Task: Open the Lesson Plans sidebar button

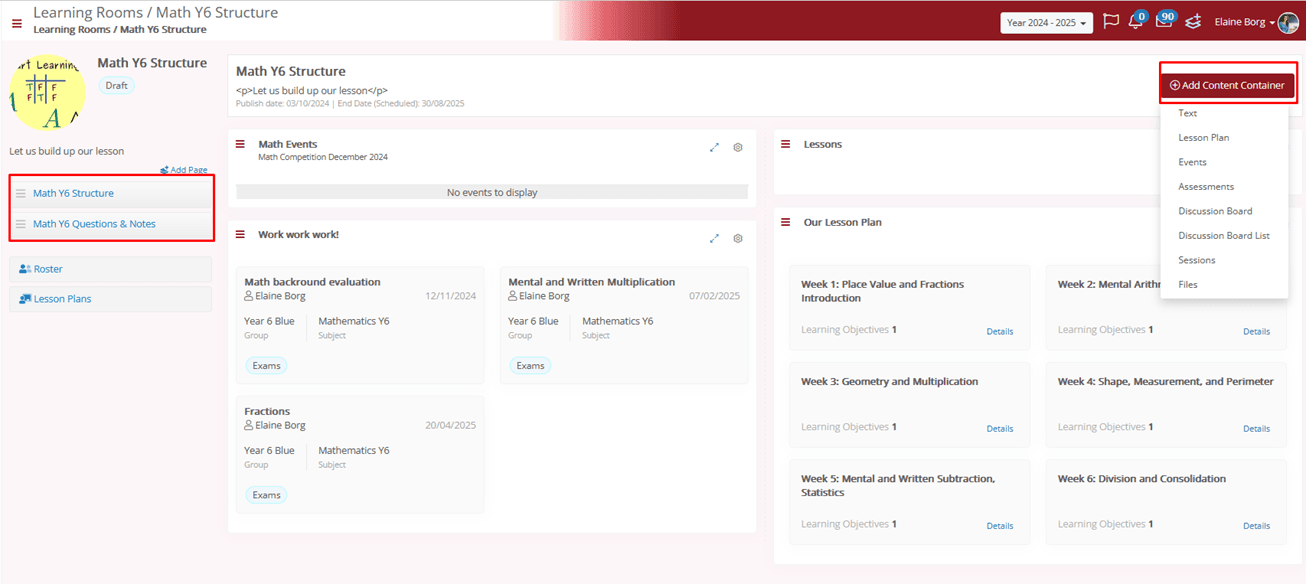Action: click(111, 299)
